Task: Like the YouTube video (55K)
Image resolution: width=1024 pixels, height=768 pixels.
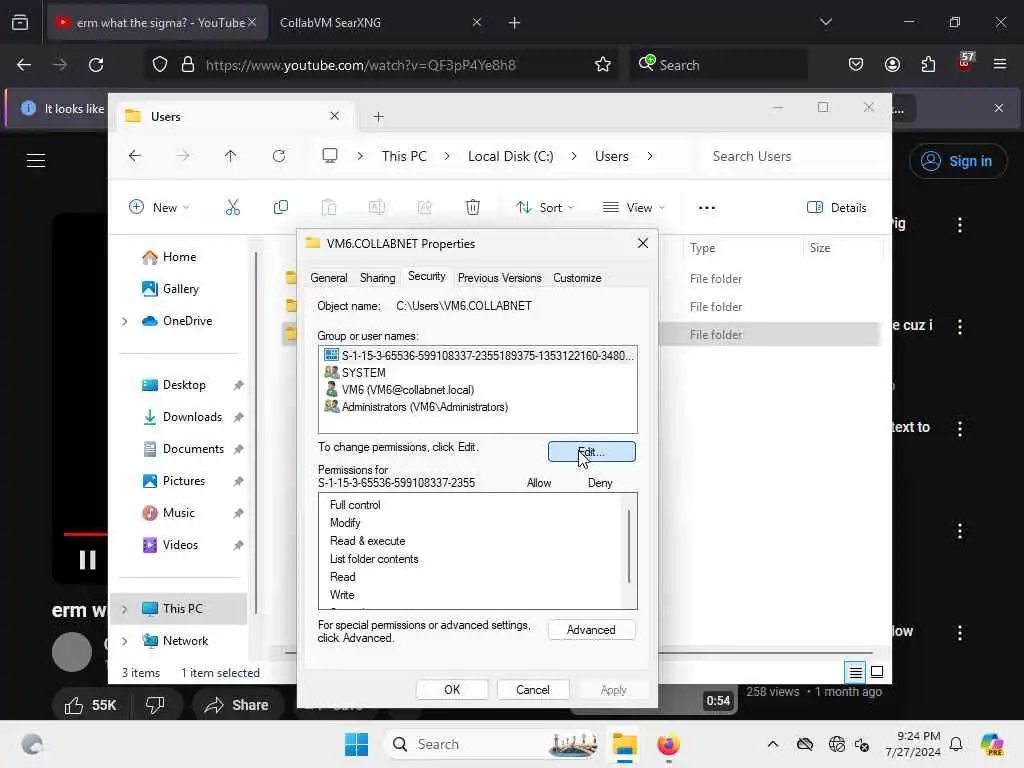Action: [91, 705]
